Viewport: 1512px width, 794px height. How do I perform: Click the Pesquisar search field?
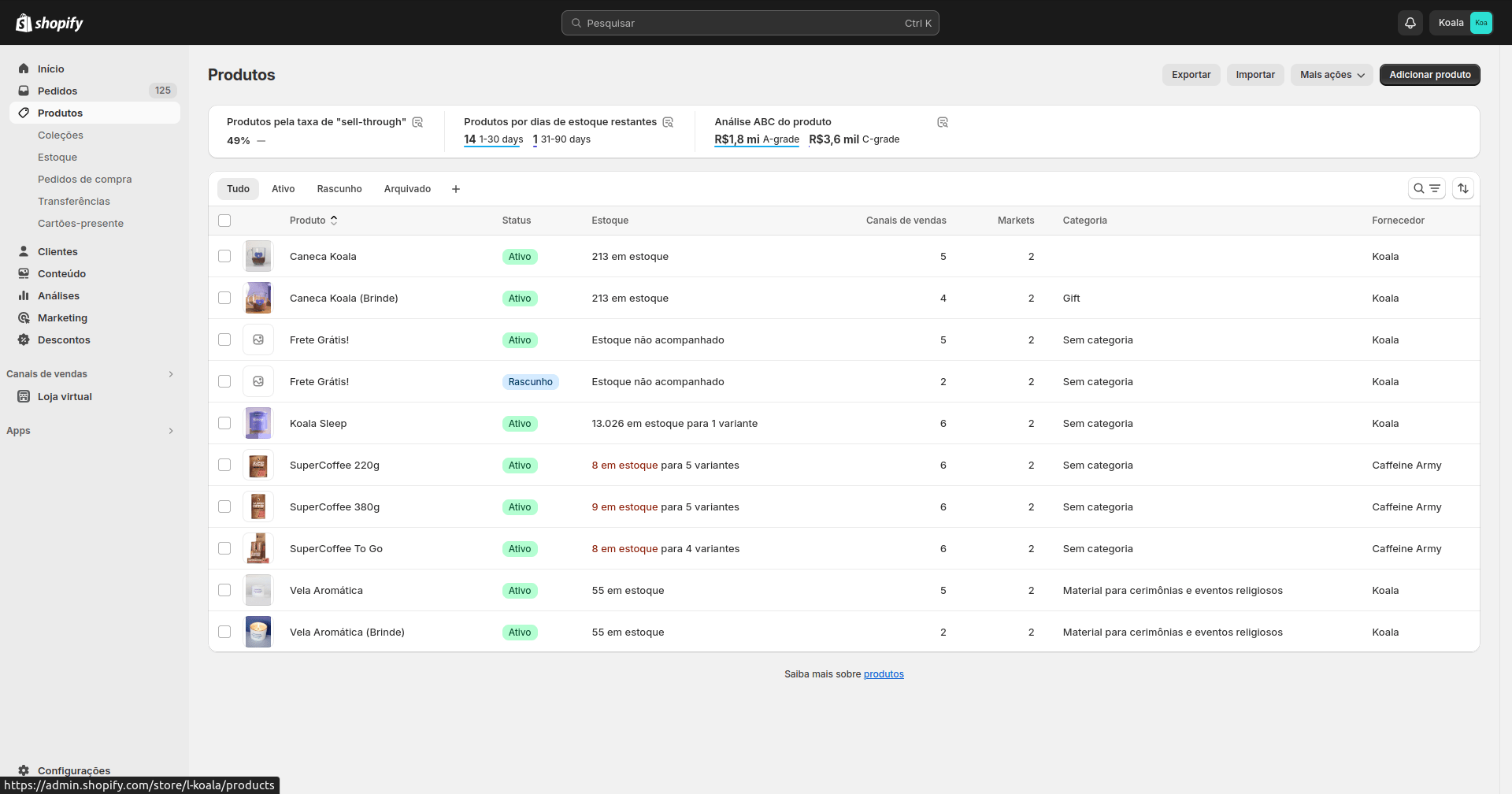(750, 23)
